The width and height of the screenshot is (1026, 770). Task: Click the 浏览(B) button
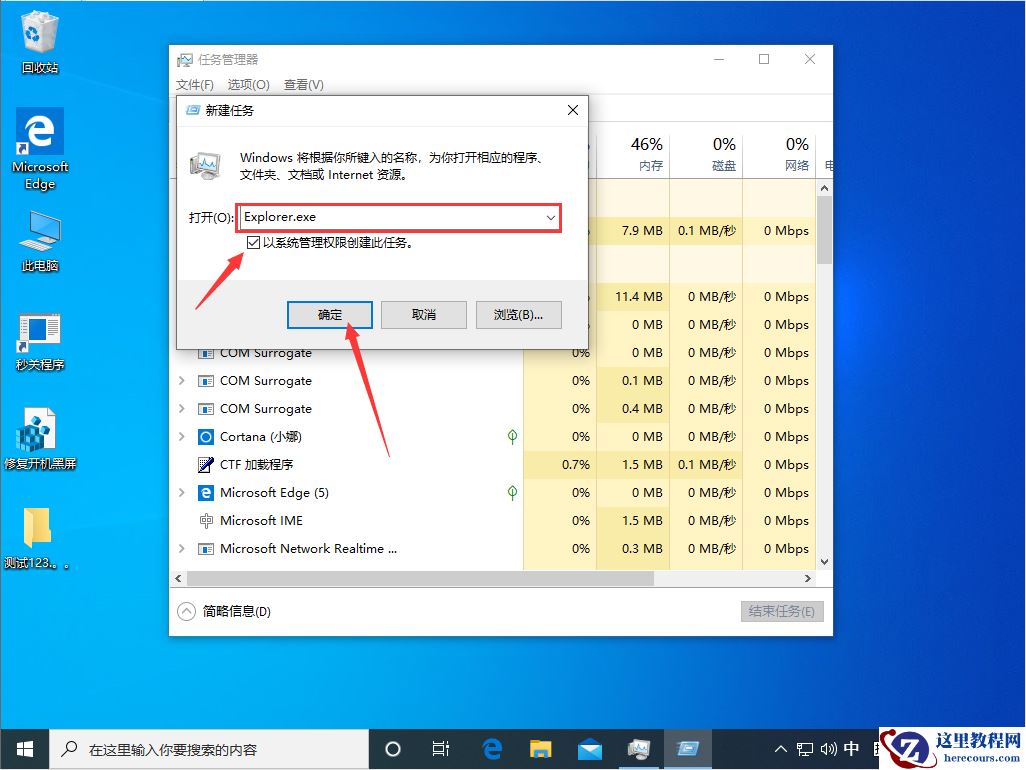coord(518,314)
